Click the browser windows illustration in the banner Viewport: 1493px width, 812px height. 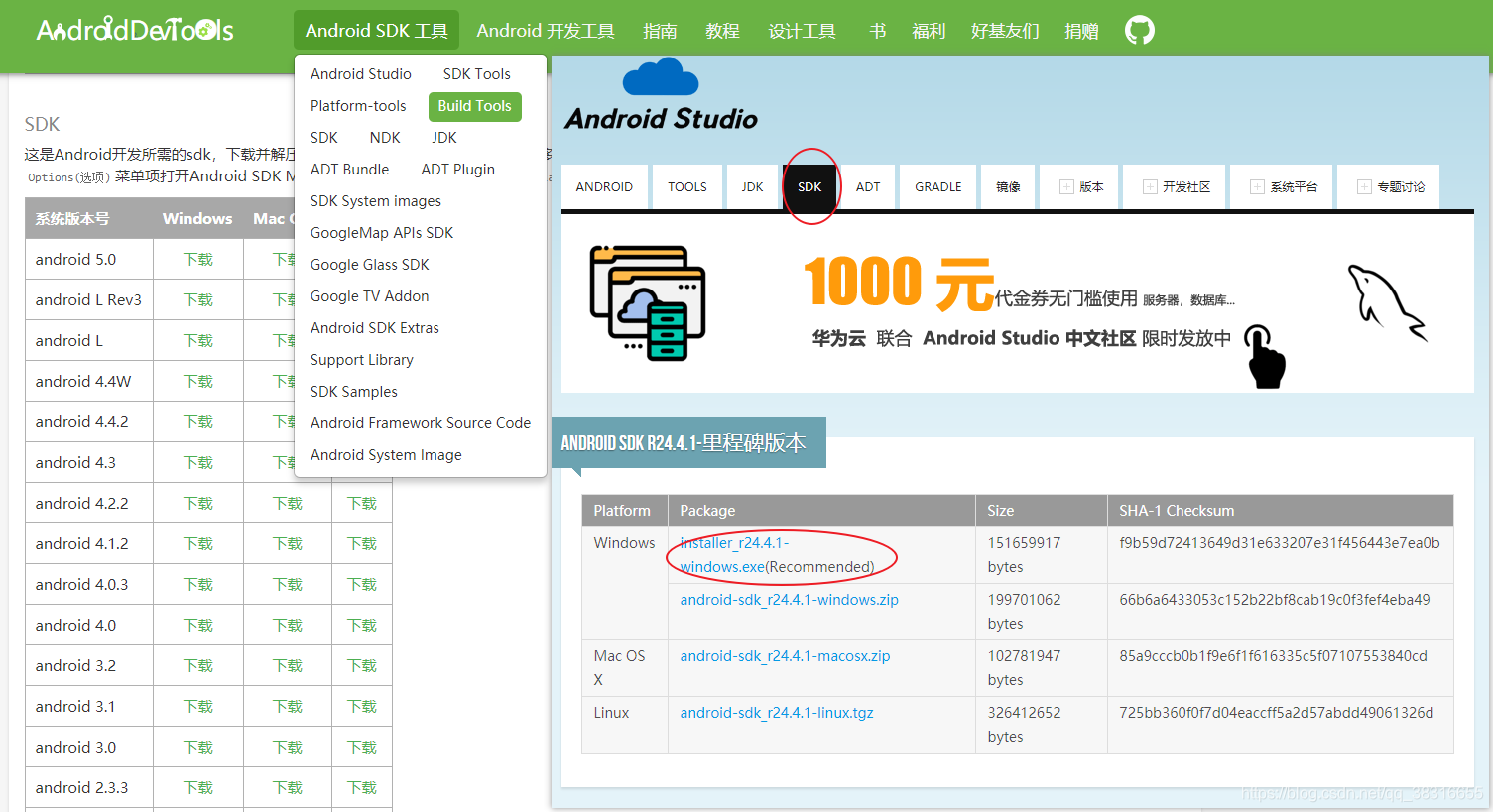647,302
